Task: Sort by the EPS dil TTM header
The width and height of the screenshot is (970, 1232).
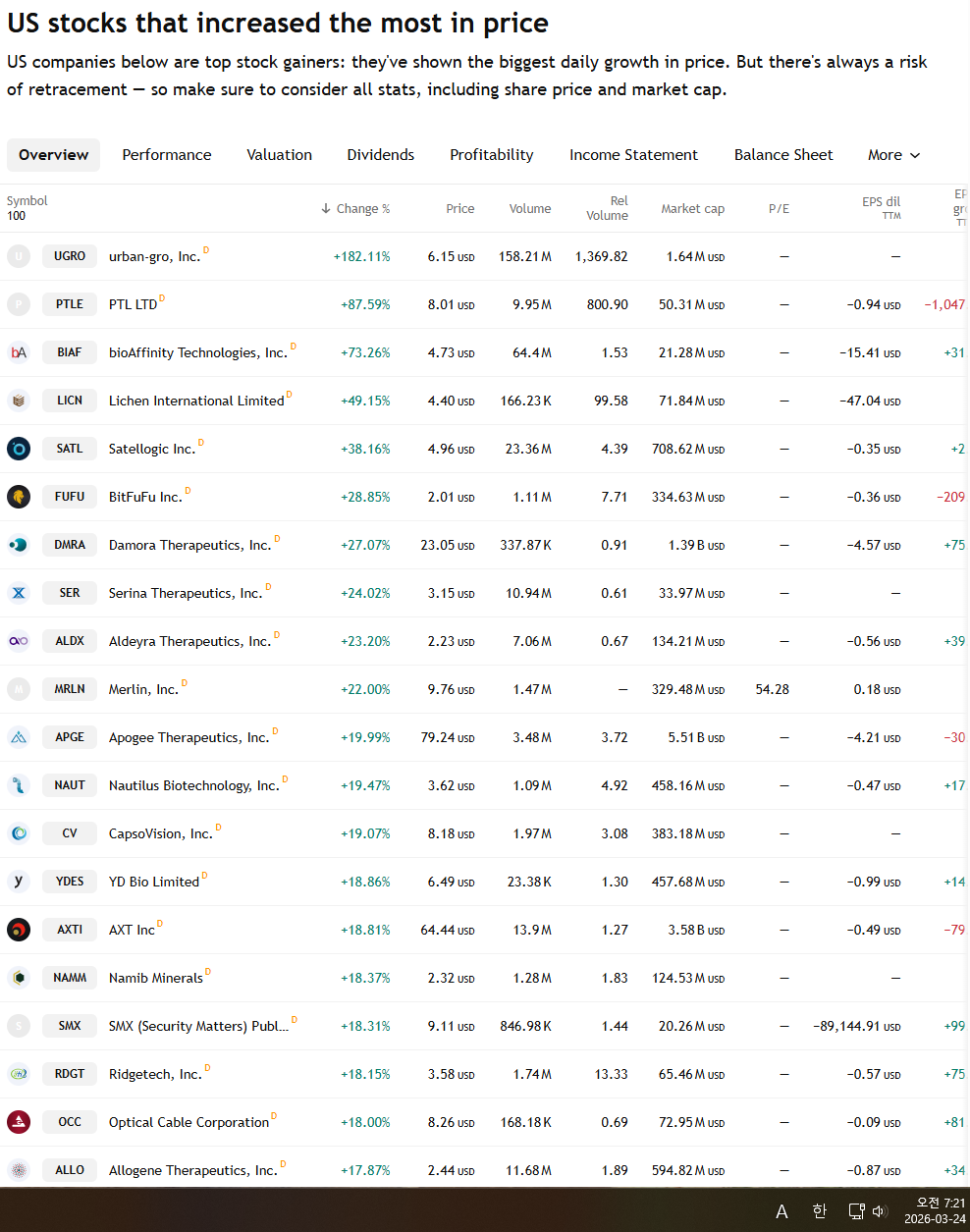Action: tap(881, 208)
